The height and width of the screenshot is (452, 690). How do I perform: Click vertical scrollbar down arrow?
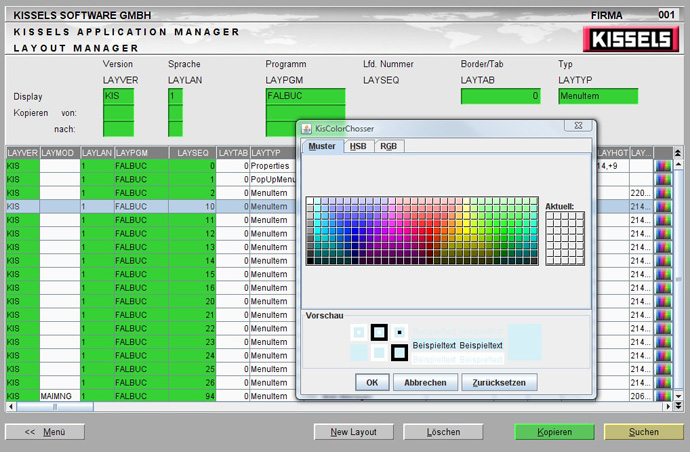[678, 396]
